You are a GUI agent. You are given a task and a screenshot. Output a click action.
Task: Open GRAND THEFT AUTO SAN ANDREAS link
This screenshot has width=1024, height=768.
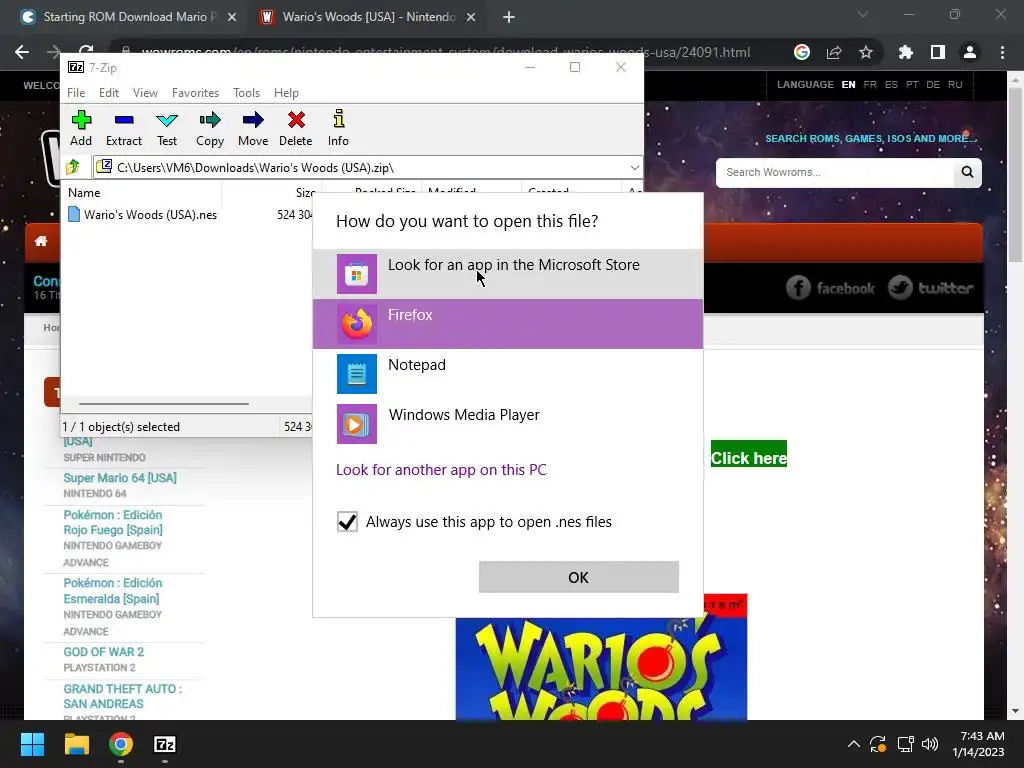coord(123,696)
